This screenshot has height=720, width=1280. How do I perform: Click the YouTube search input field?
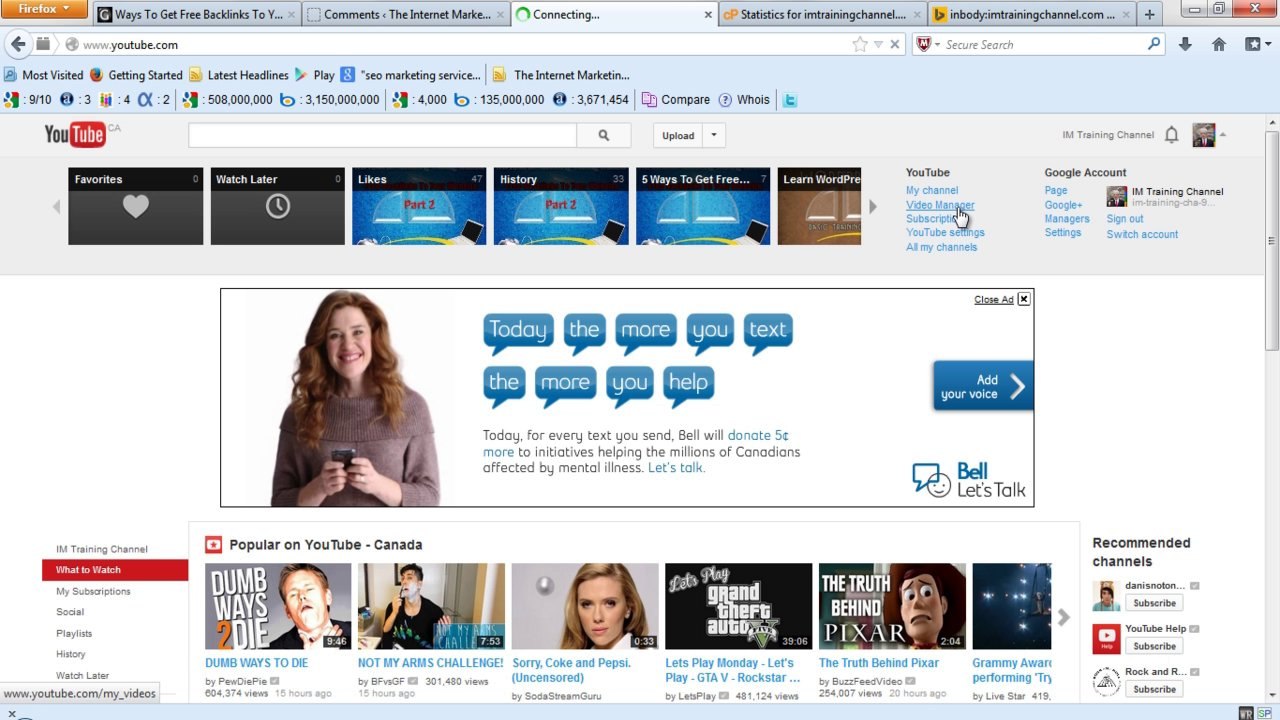382,135
